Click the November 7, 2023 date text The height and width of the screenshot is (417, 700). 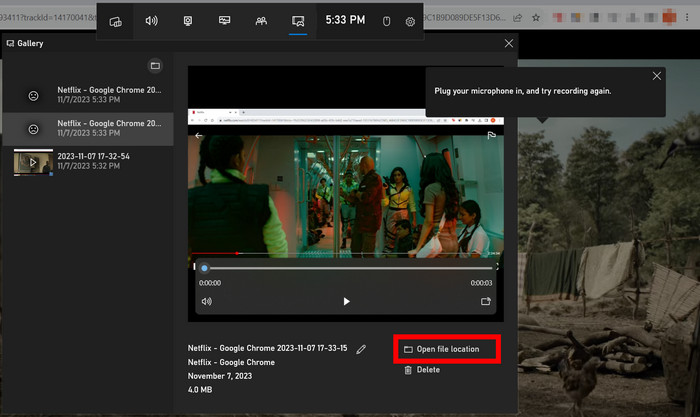(220, 376)
